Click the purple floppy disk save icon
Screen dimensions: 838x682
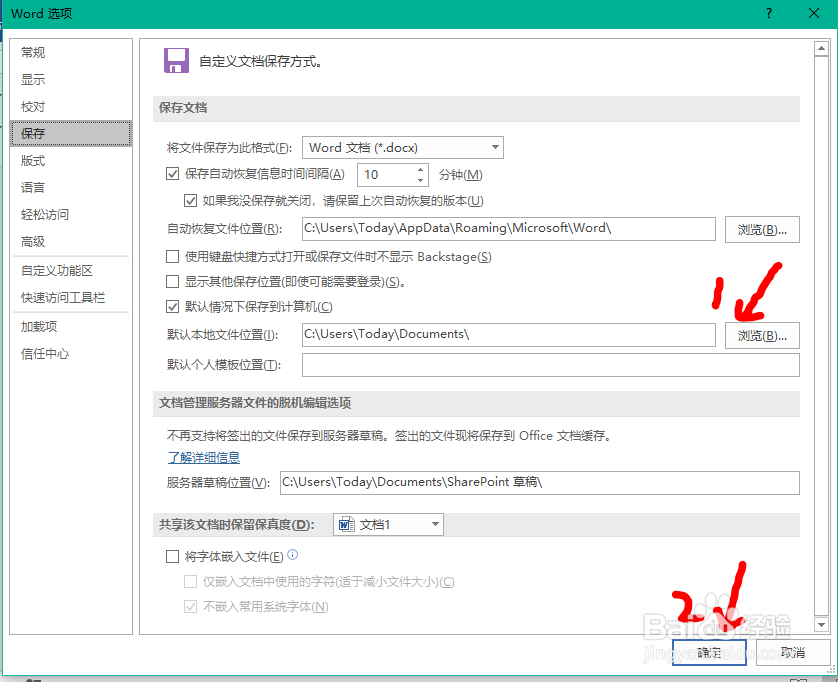(176, 60)
